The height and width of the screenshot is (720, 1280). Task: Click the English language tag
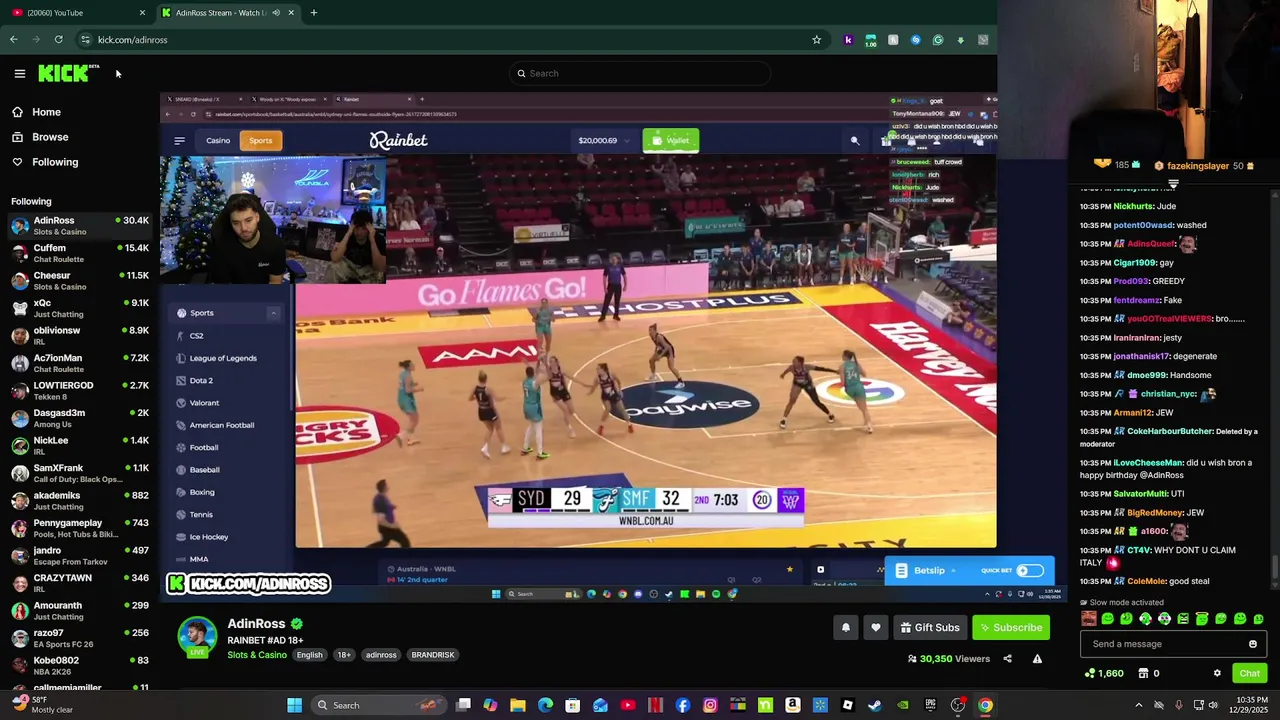(309, 655)
